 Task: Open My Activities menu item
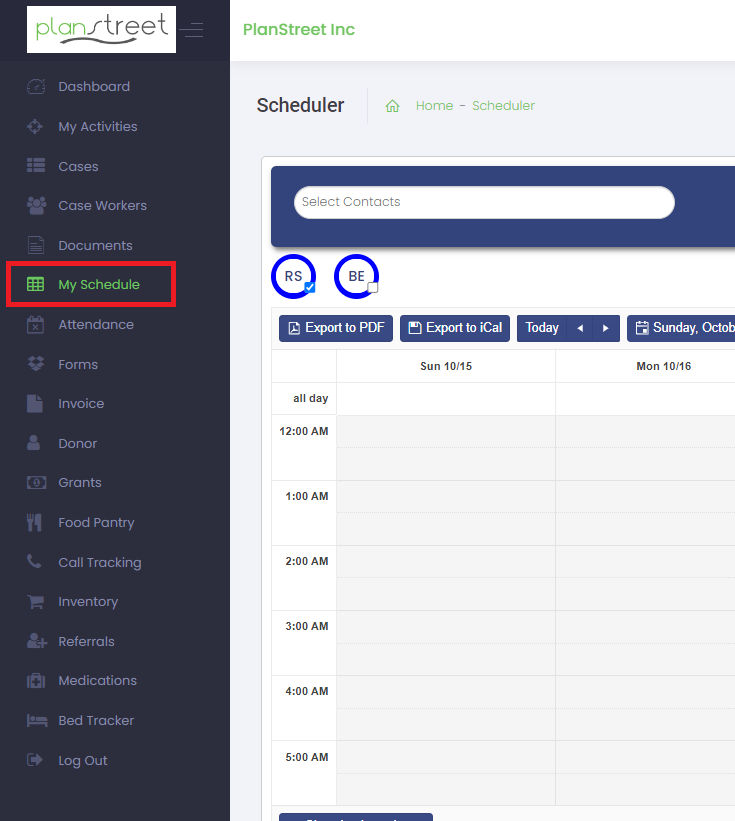pyautogui.click(x=98, y=126)
